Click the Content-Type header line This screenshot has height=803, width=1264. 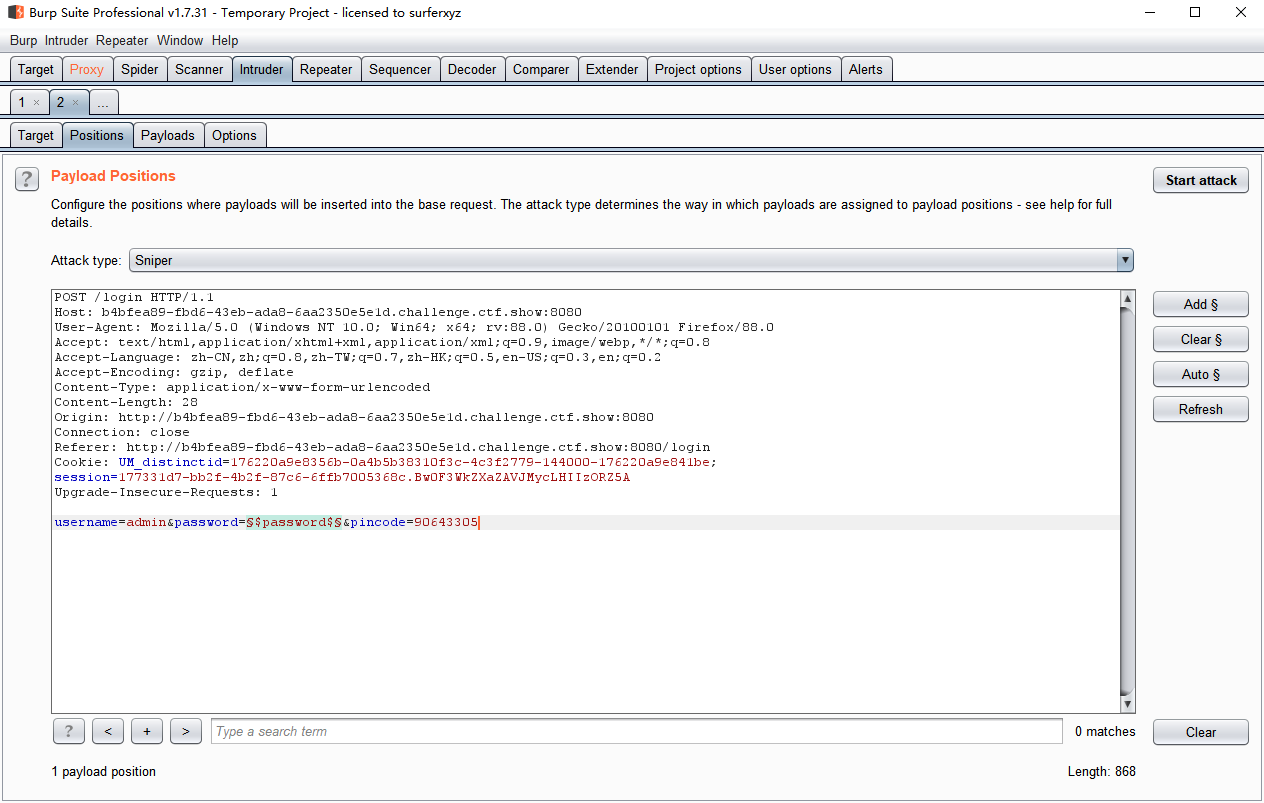pos(242,387)
